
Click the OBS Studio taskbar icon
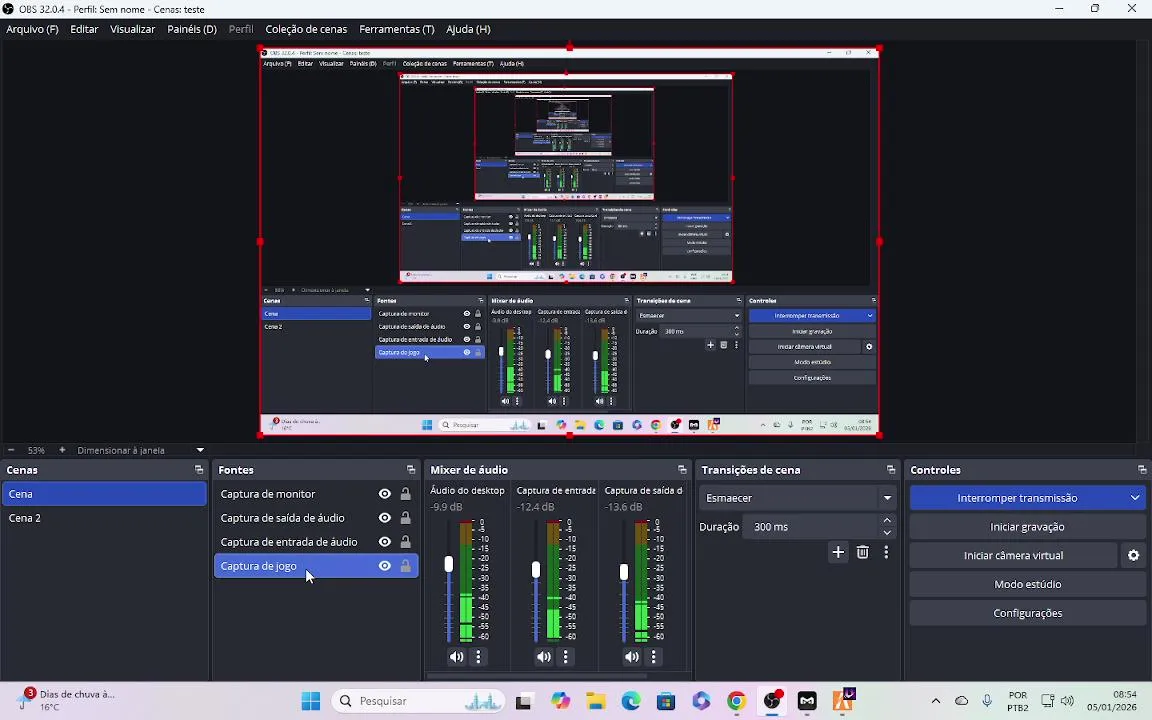tap(772, 701)
